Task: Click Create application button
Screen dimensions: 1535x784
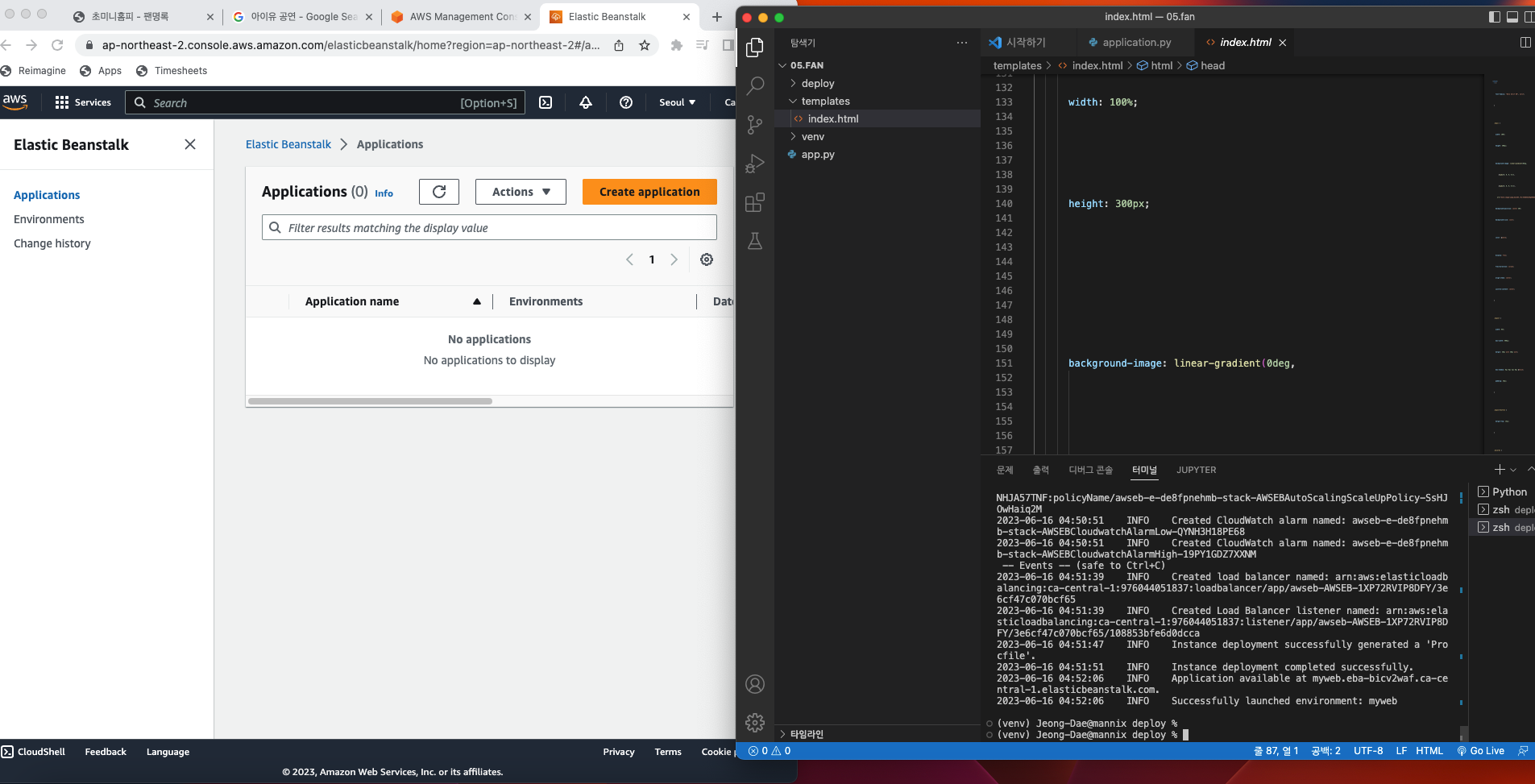Action: [649, 192]
